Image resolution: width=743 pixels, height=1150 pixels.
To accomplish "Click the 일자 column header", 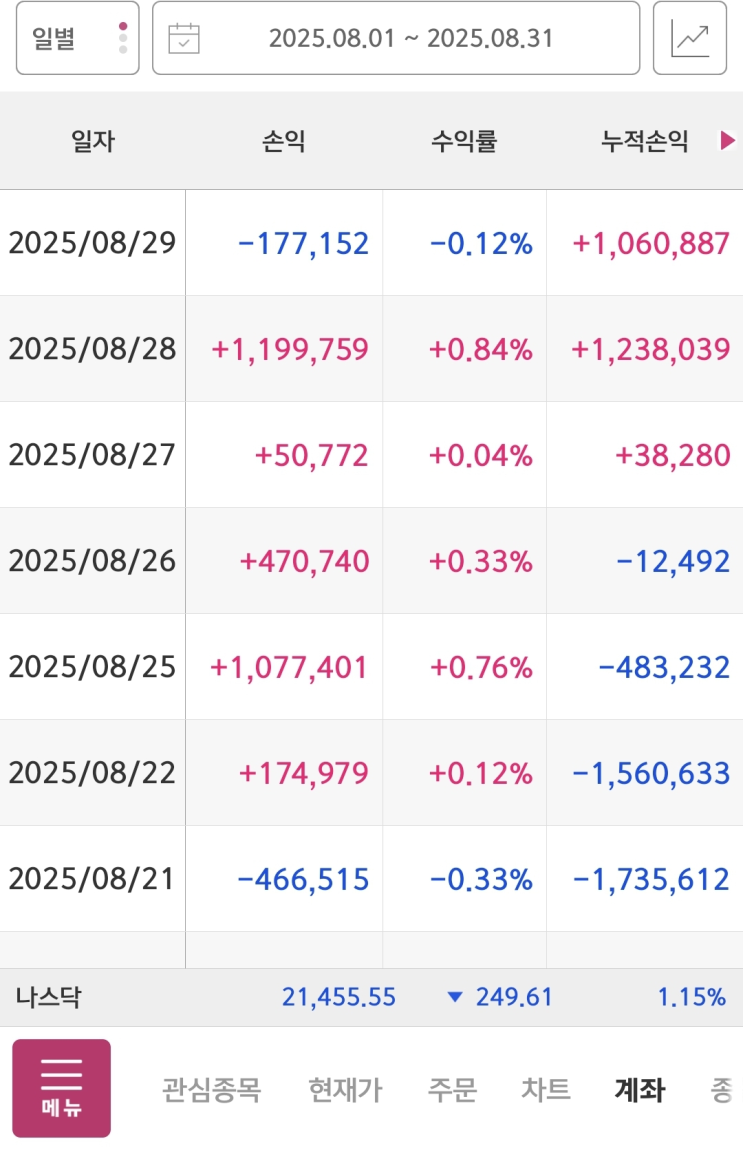I will click(93, 142).
